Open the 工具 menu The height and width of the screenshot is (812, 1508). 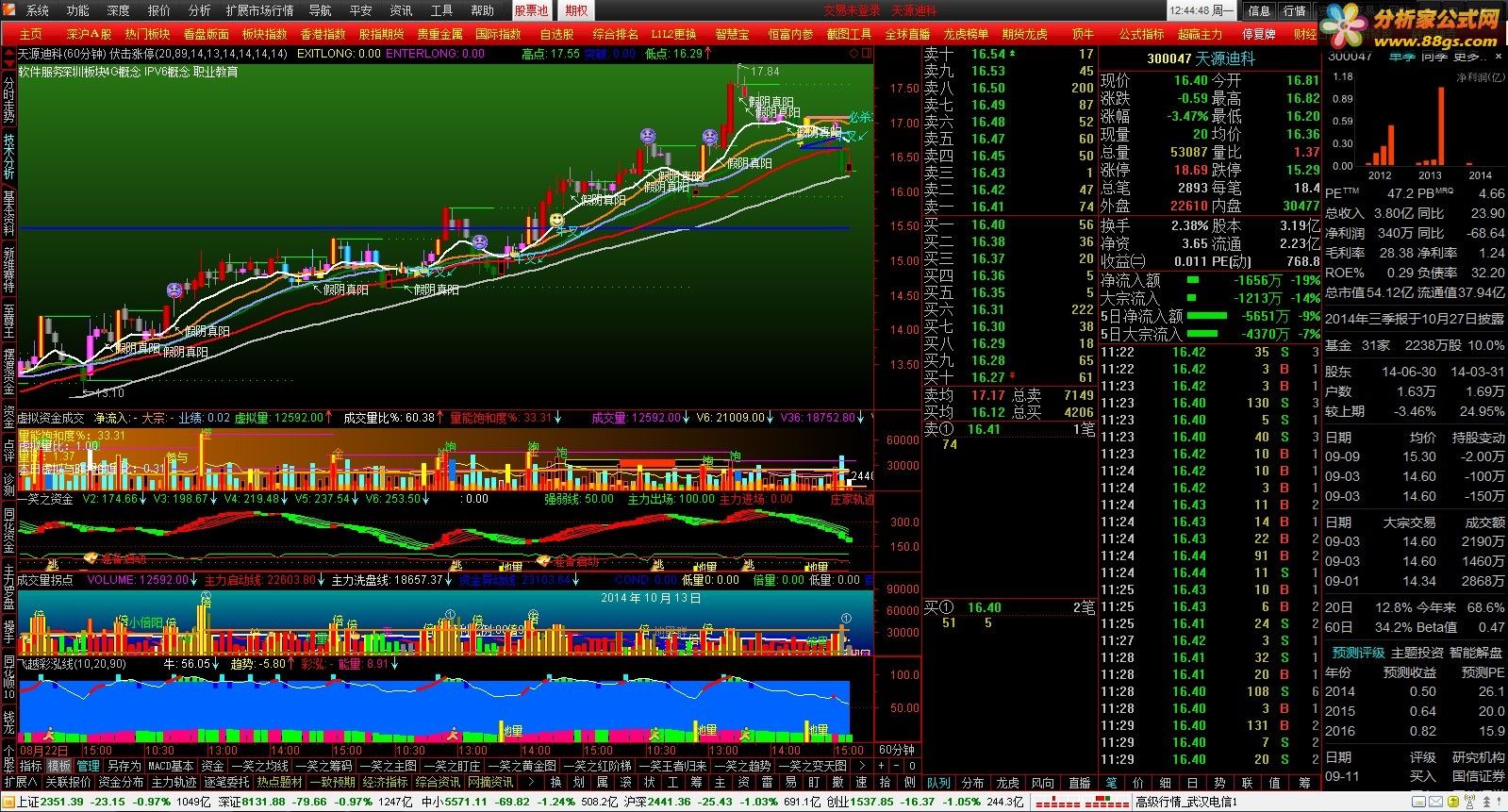pos(441,10)
